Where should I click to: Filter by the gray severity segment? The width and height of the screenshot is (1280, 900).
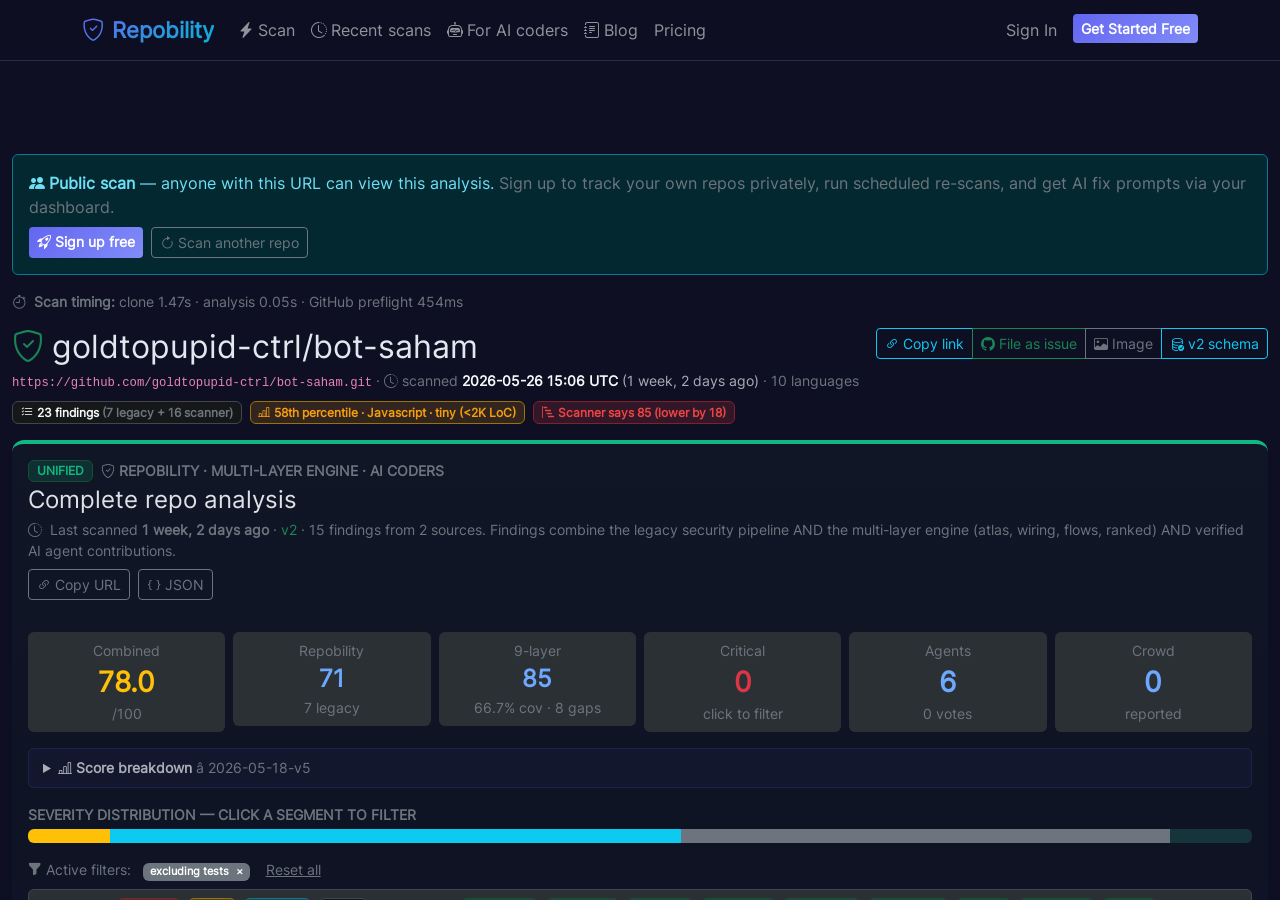[925, 836]
